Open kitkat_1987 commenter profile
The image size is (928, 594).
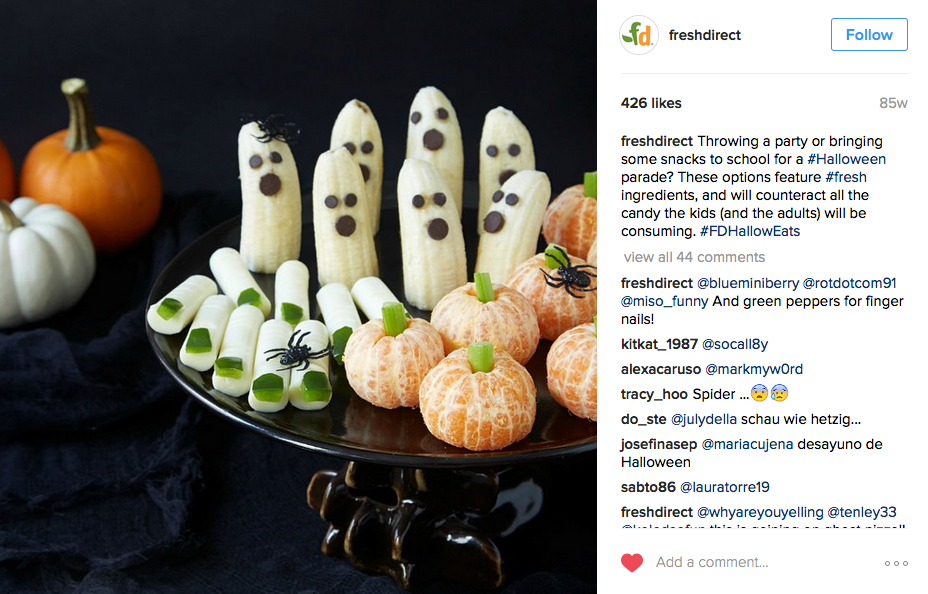point(659,344)
